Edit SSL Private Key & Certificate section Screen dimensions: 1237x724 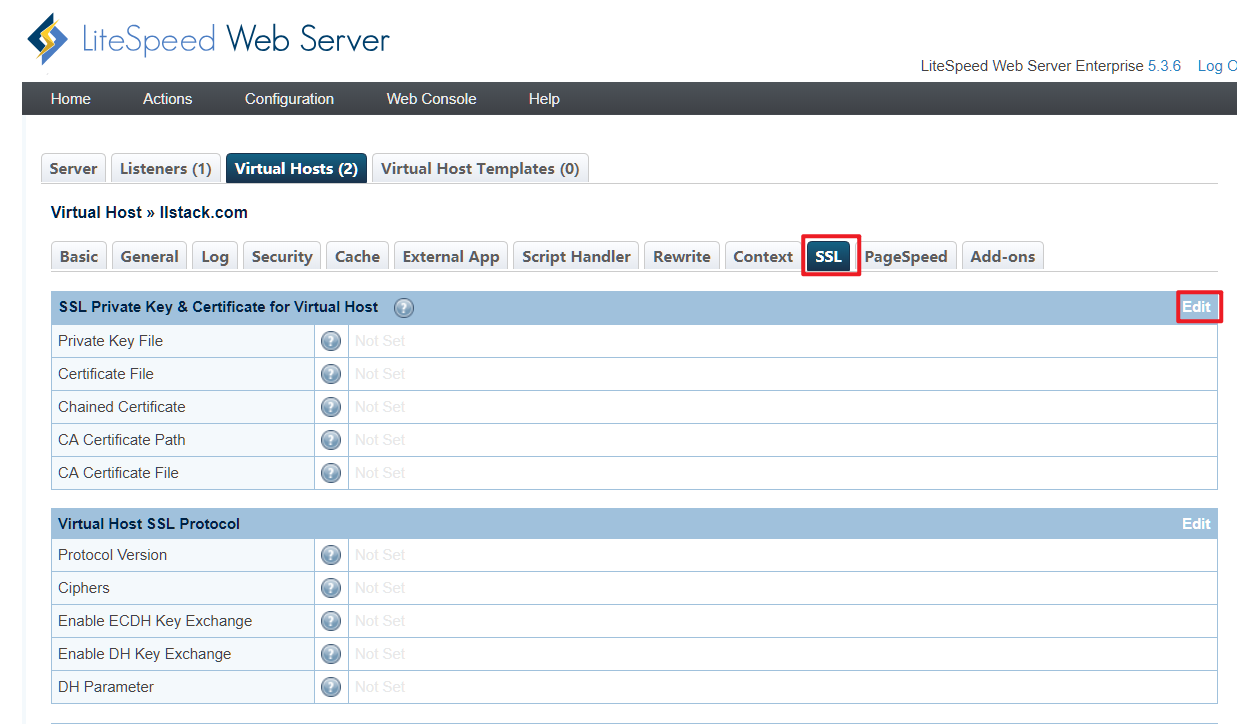tap(1196, 307)
